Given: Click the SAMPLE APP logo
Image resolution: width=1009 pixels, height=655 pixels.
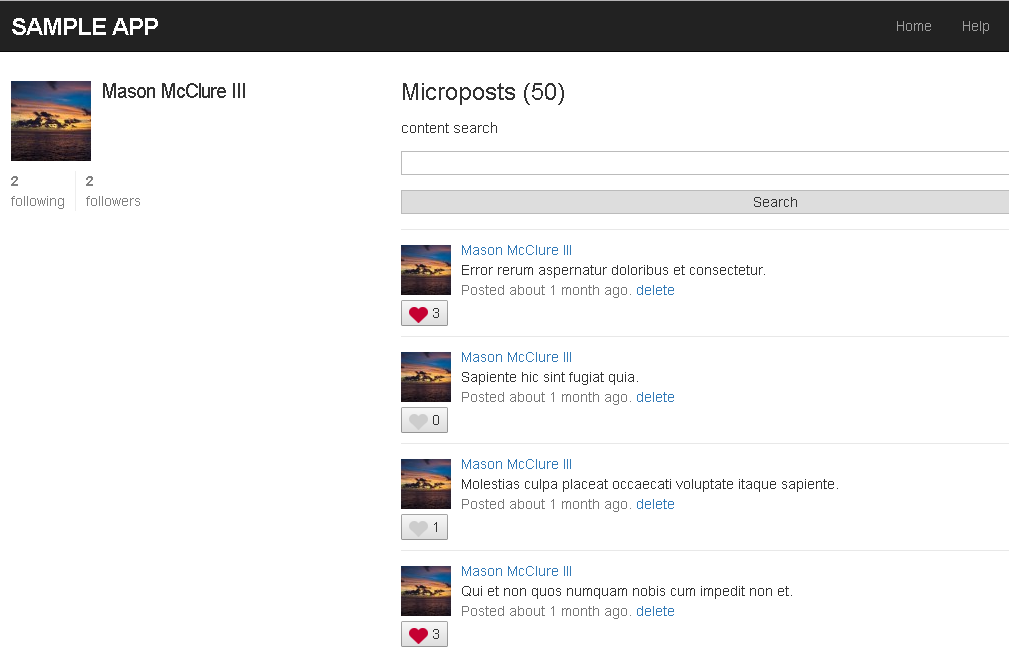Looking at the screenshot, I should 84,26.
